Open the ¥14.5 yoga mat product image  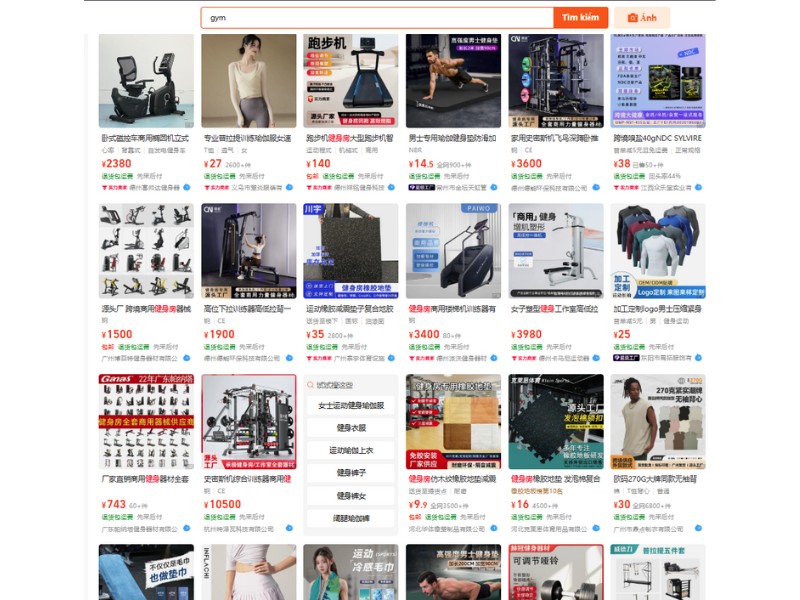click(453, 81)
